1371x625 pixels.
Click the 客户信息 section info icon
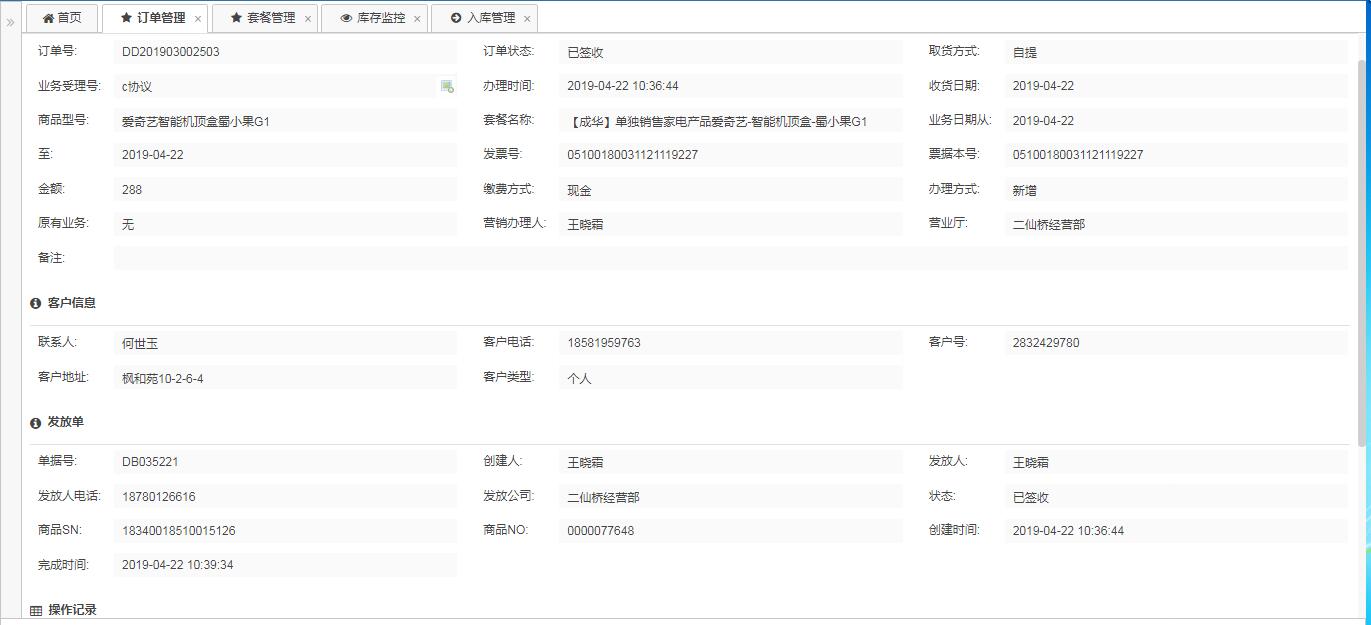tap(36, 303)
